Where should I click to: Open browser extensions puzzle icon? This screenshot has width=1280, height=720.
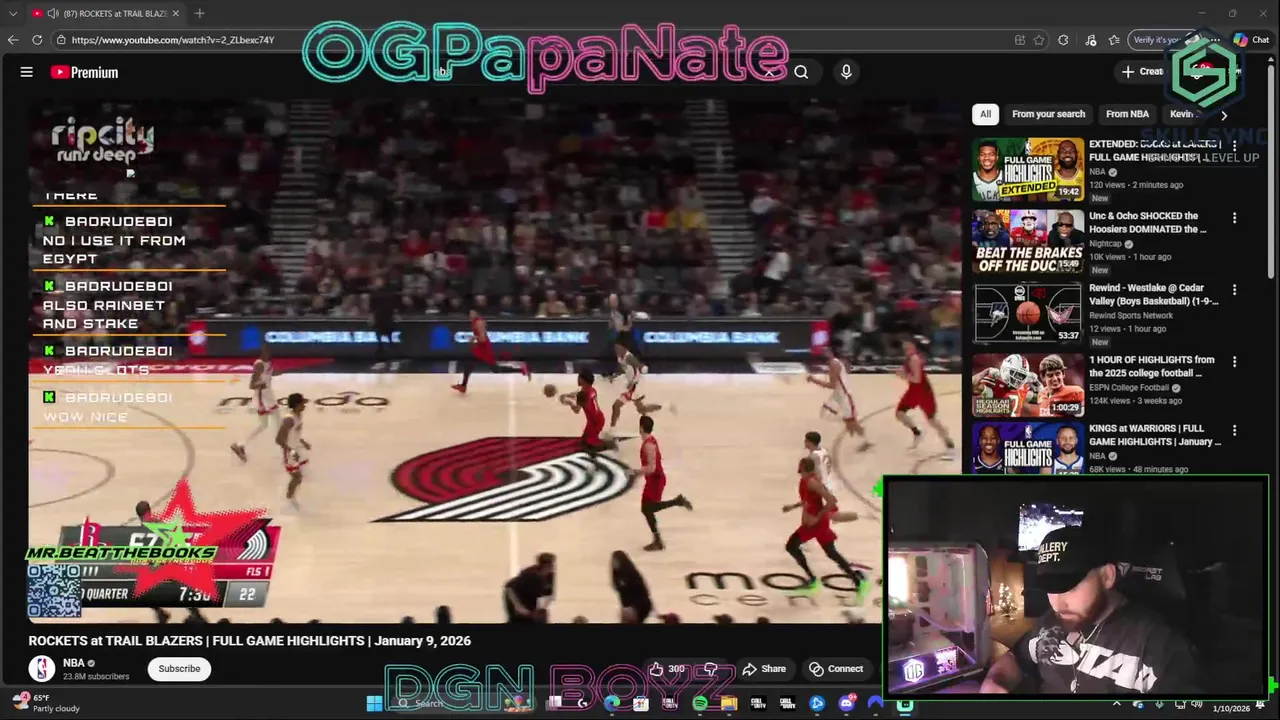click(x=1063, y=40)
